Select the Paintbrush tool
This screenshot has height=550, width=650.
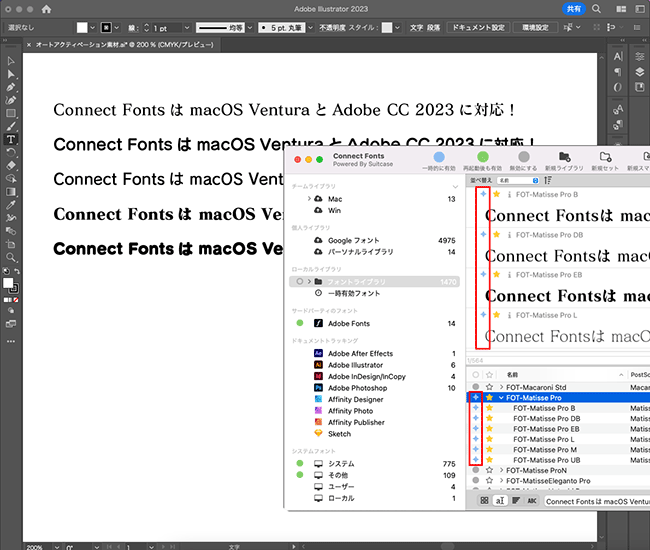(x=11, y=126)
